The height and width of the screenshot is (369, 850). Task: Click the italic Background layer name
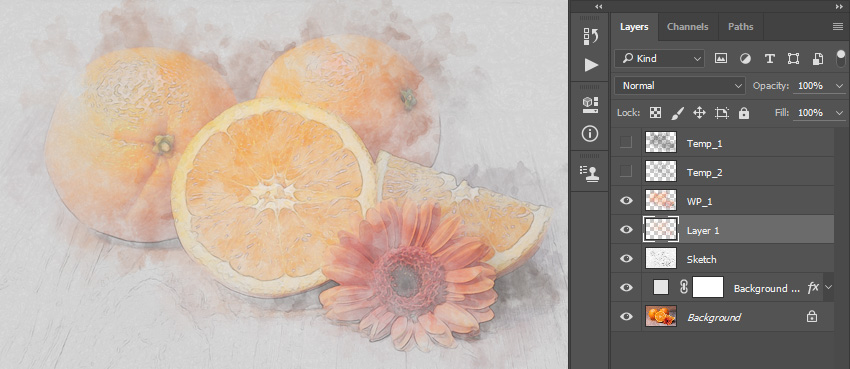[x=714, y=318]
